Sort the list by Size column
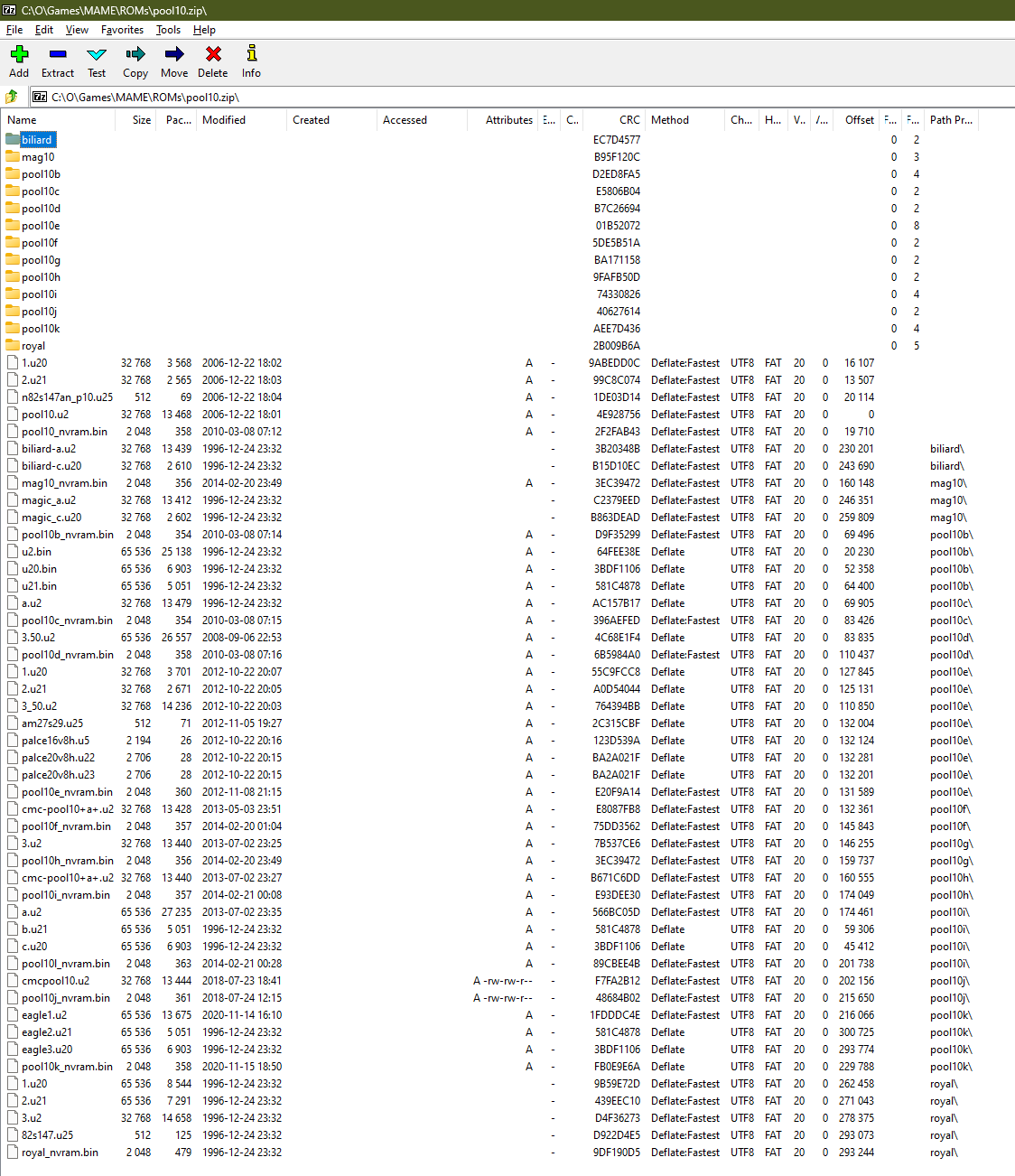This screenshot has height=1176, width=1015. (141, 120)
